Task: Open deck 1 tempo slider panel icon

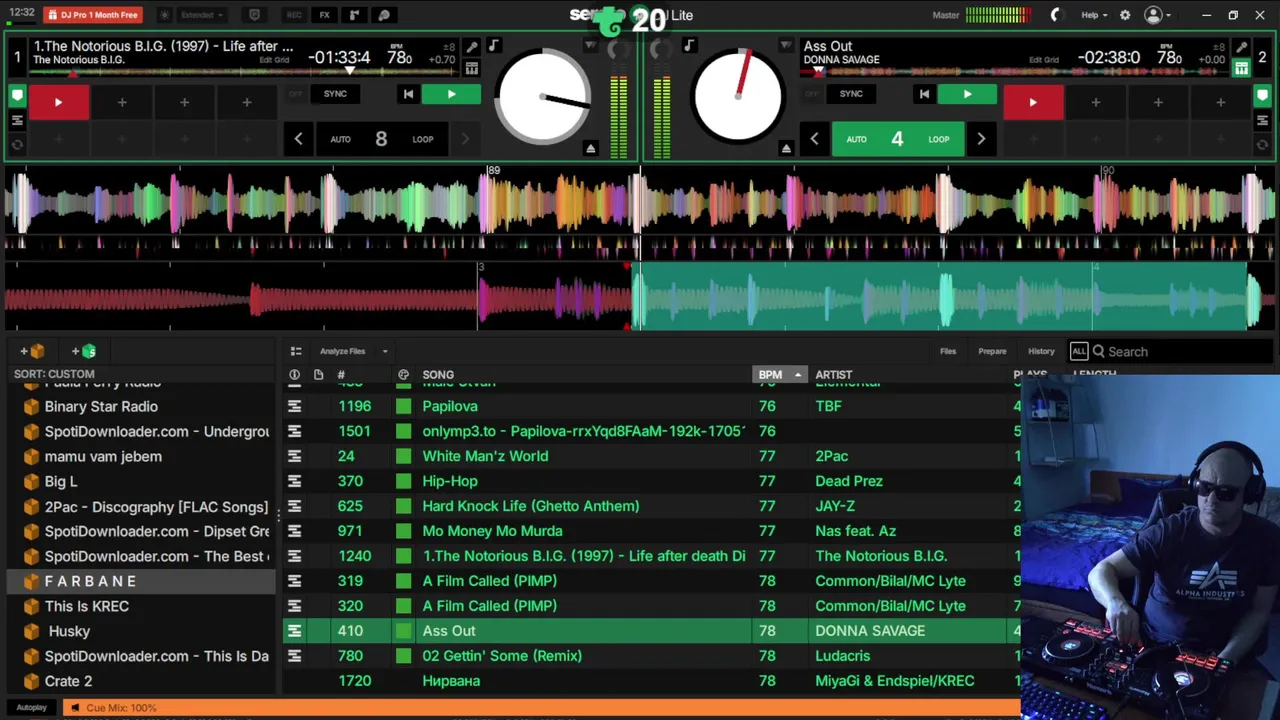Action: pyautogui.click(x=471, y=68)
